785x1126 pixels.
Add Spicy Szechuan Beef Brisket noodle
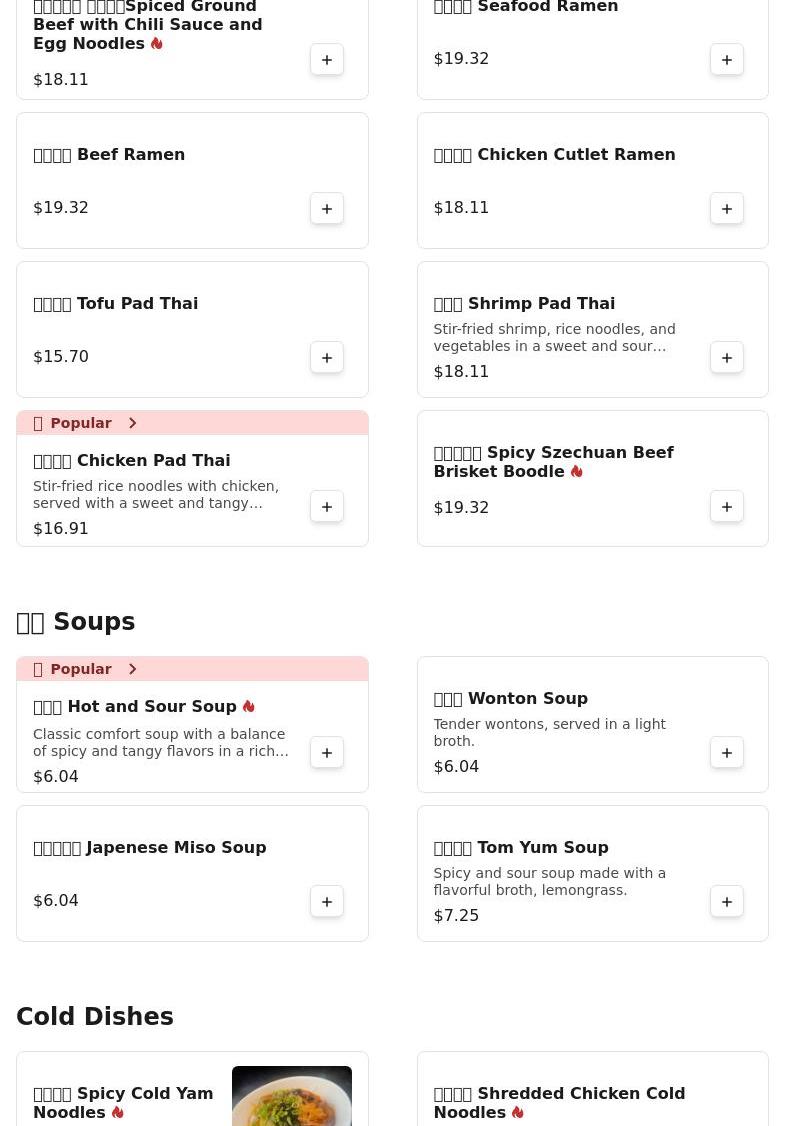click(727, 507)
